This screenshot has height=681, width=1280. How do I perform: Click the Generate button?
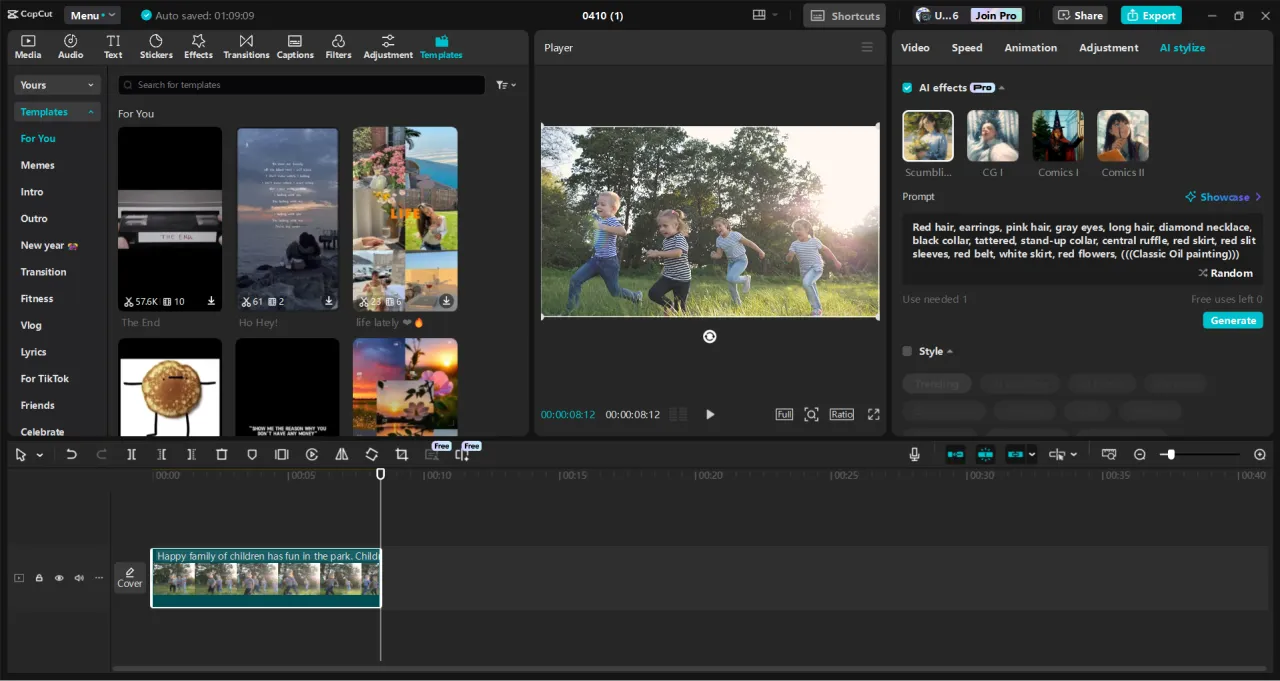click(x=1232, y=320)
